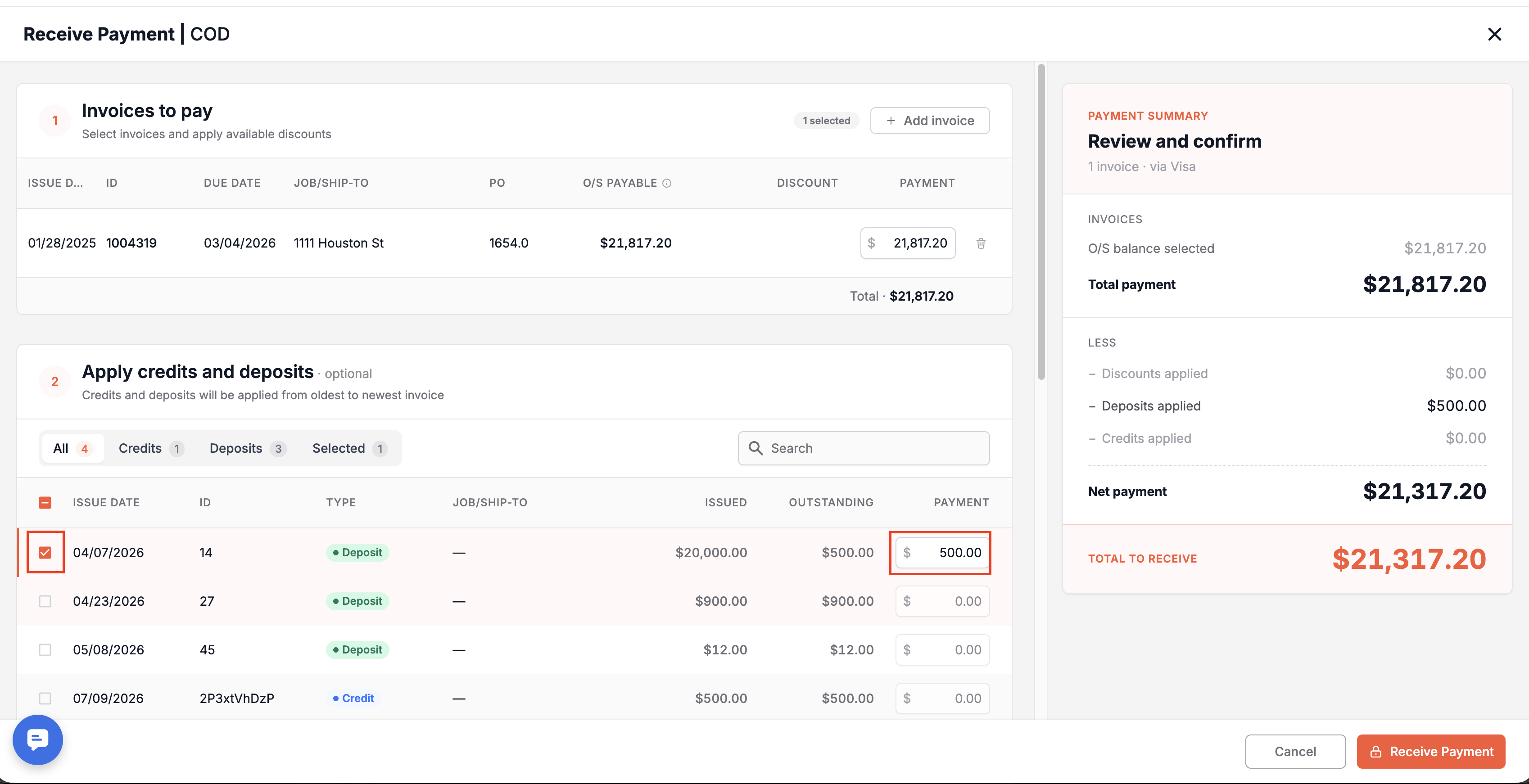1529x784 pixels.
Task: Click the magnifier icon in the search box
Action: click(755, 448)
